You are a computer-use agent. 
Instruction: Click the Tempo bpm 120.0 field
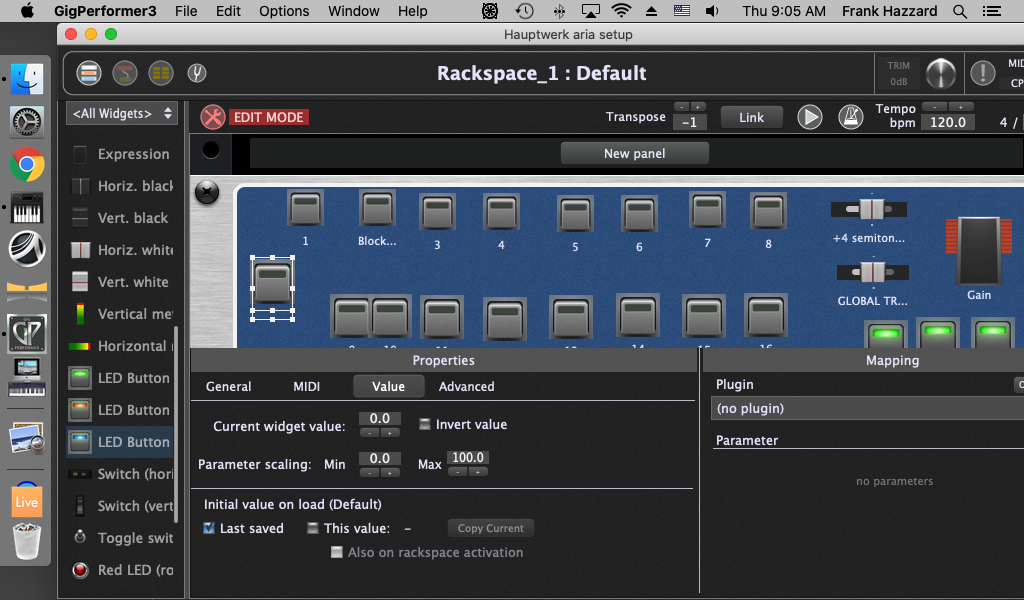coord(948,122)
